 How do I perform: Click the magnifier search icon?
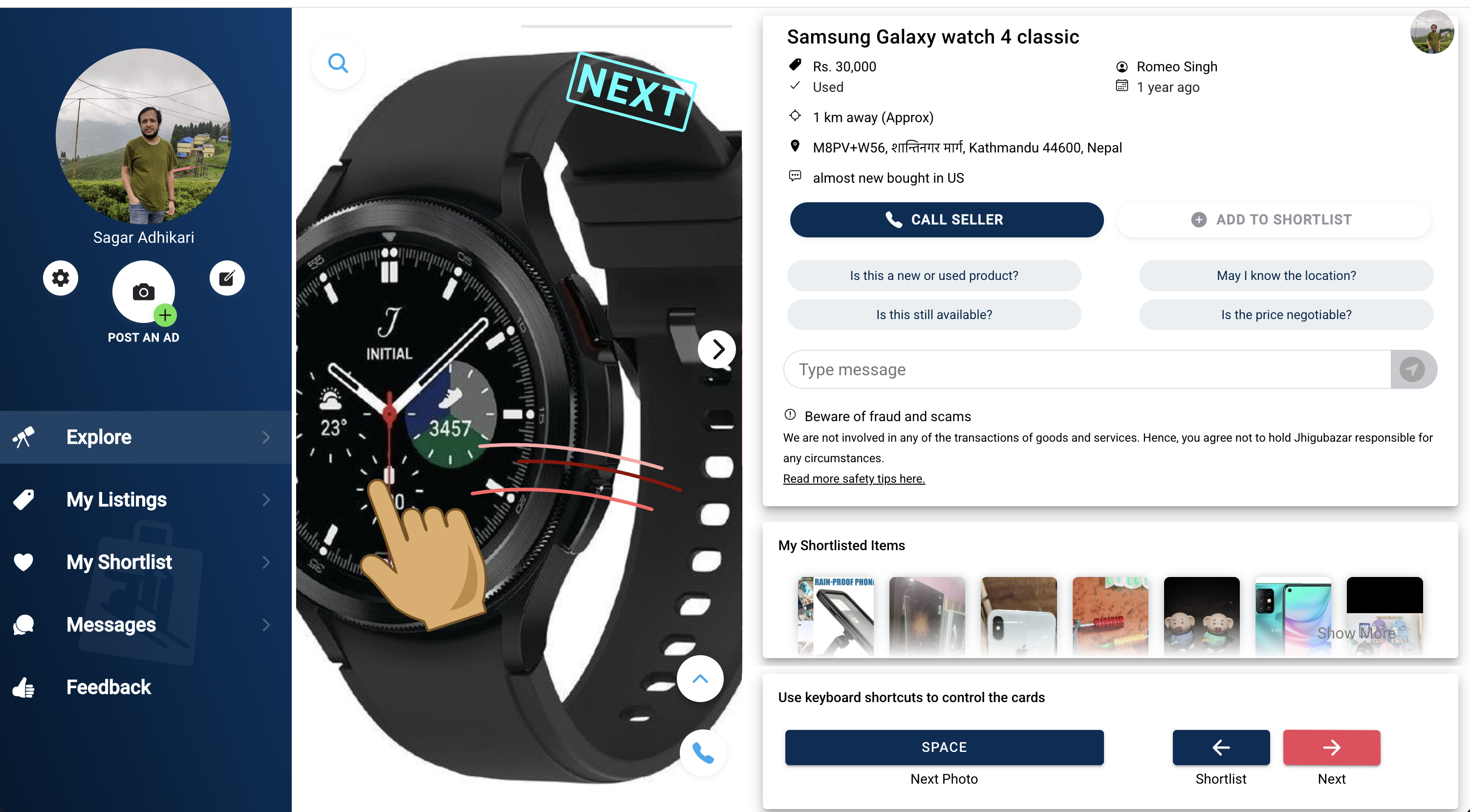(338, 63)
